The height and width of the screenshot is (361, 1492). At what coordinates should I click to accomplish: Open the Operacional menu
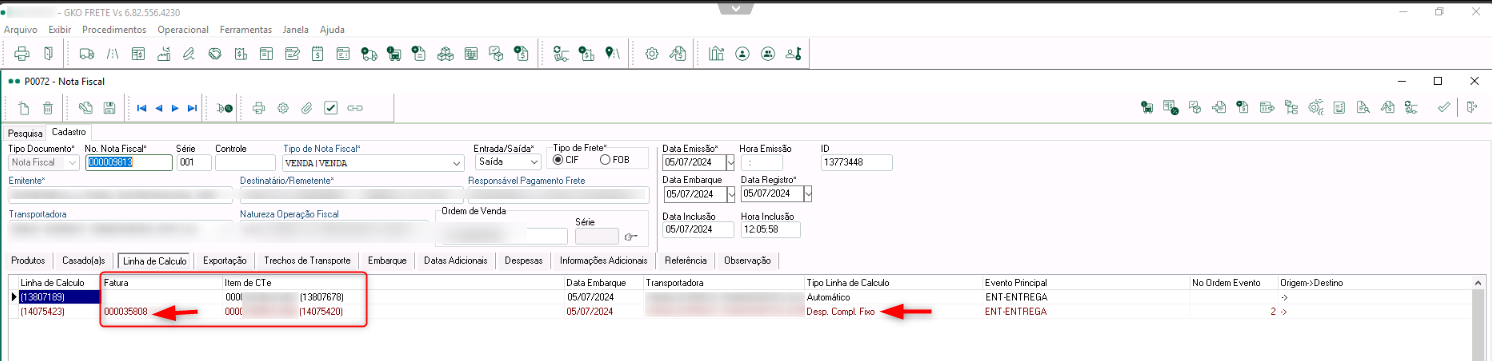point(184,30)
